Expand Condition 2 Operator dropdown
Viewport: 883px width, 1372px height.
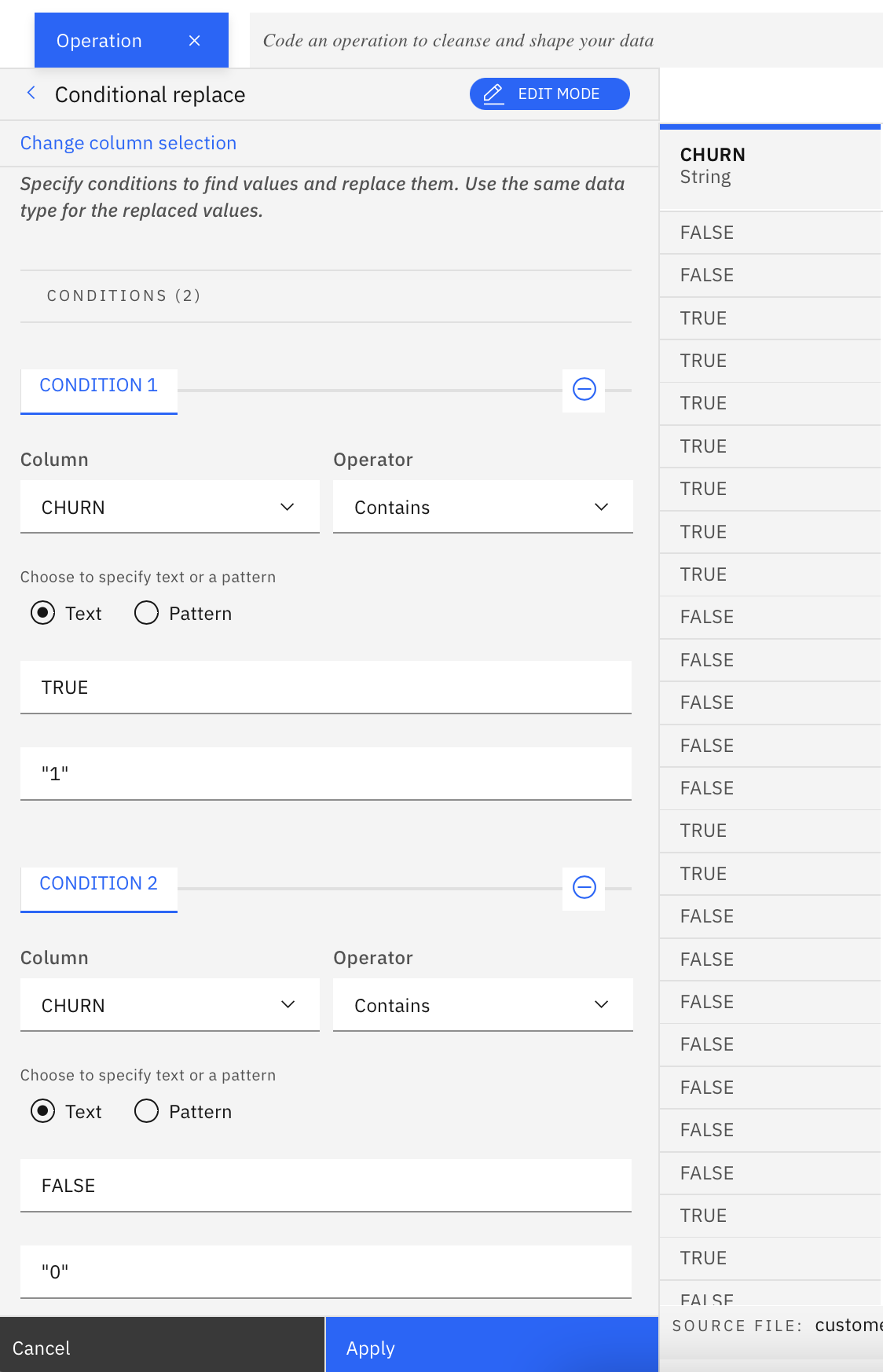(x=482, y=1005)
